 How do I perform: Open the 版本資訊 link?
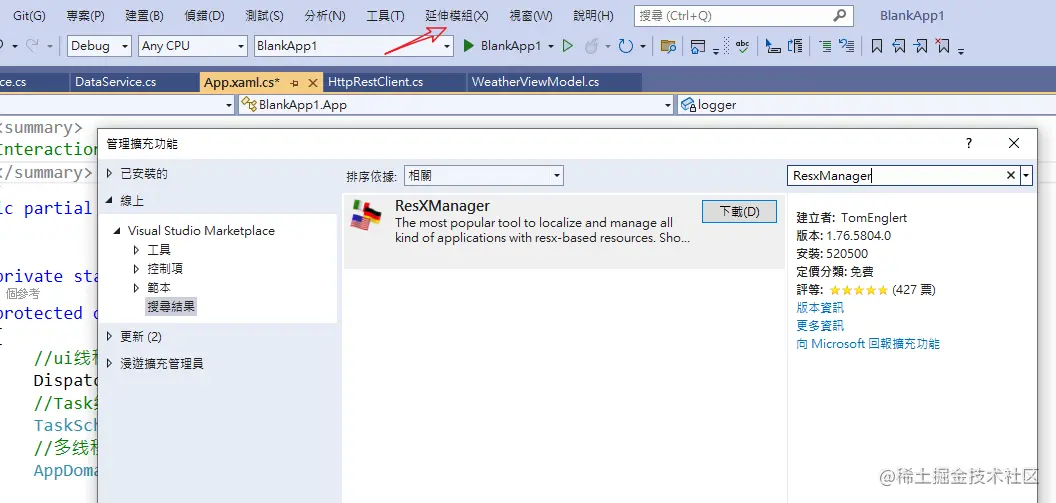[x=820, y=308]
